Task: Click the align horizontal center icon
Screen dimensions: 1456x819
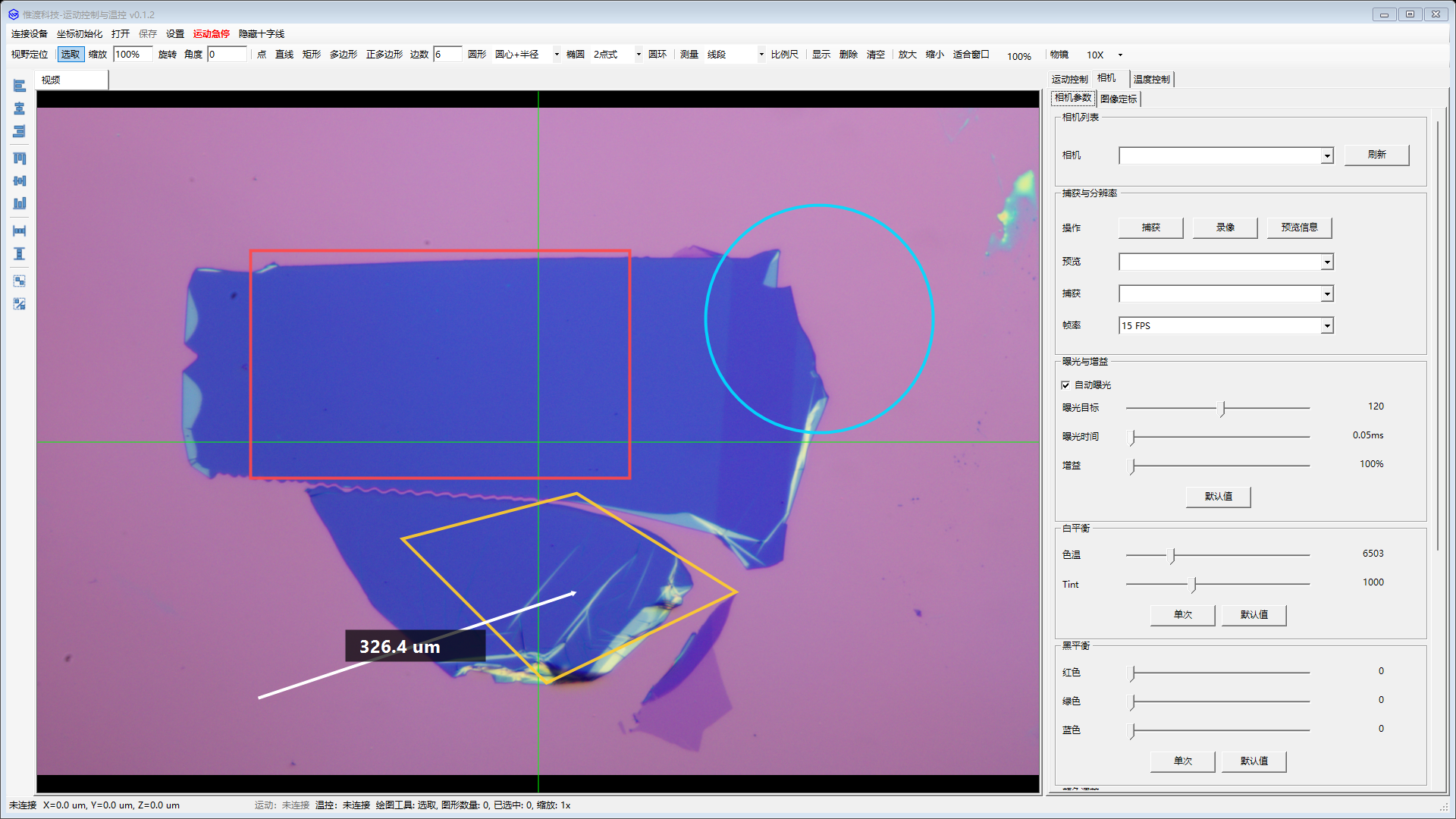Action: (20, 108)
